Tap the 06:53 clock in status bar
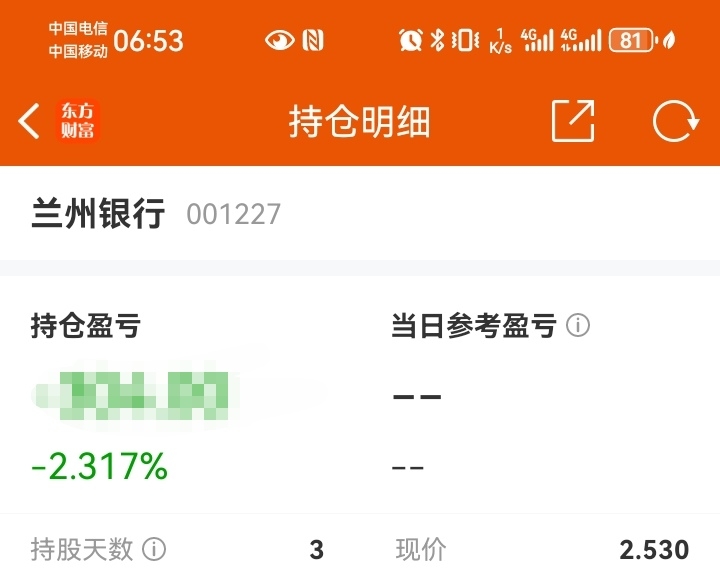This screenshot has height=572, width=720. 148,40
